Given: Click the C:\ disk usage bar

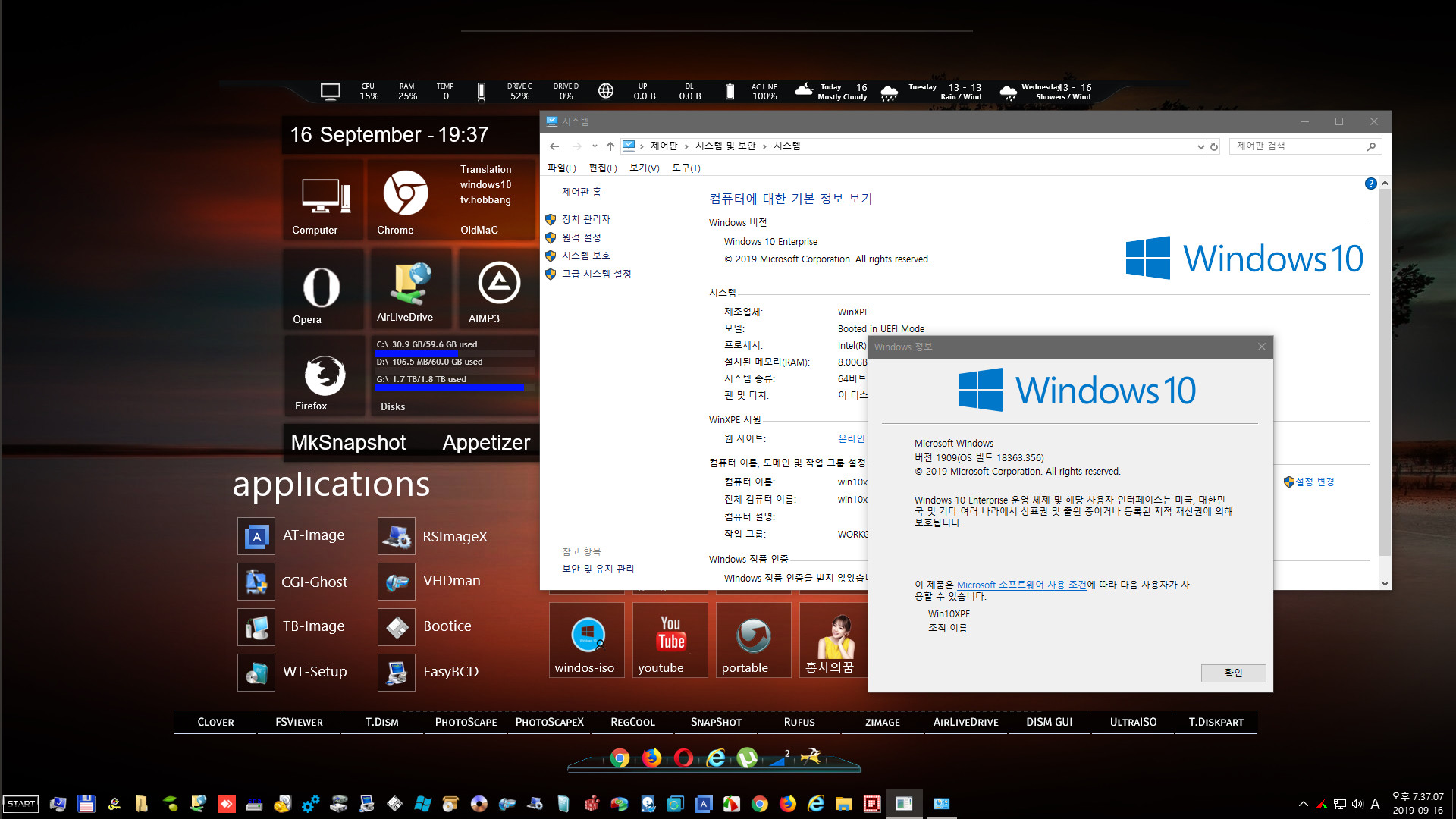Looking at the screenshot, I should (455, 353).
